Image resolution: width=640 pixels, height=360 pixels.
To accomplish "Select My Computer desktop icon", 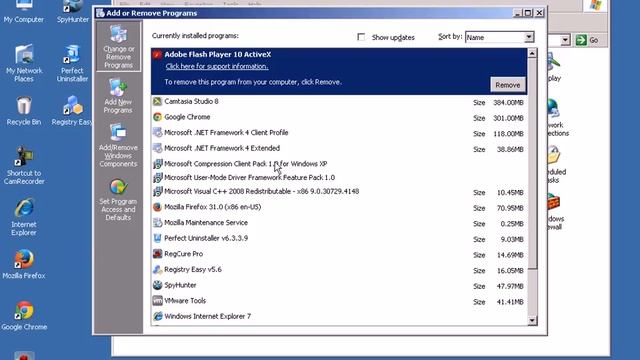I will (x=24, y=11).
